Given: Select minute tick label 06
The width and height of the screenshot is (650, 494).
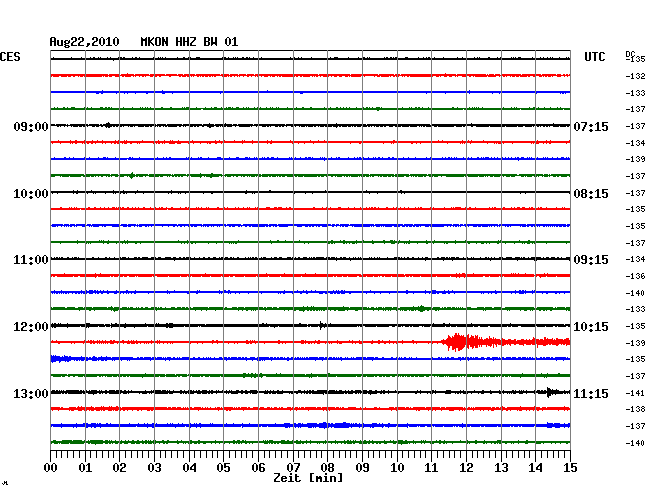Looking at the screenshot, I should 258,468.
